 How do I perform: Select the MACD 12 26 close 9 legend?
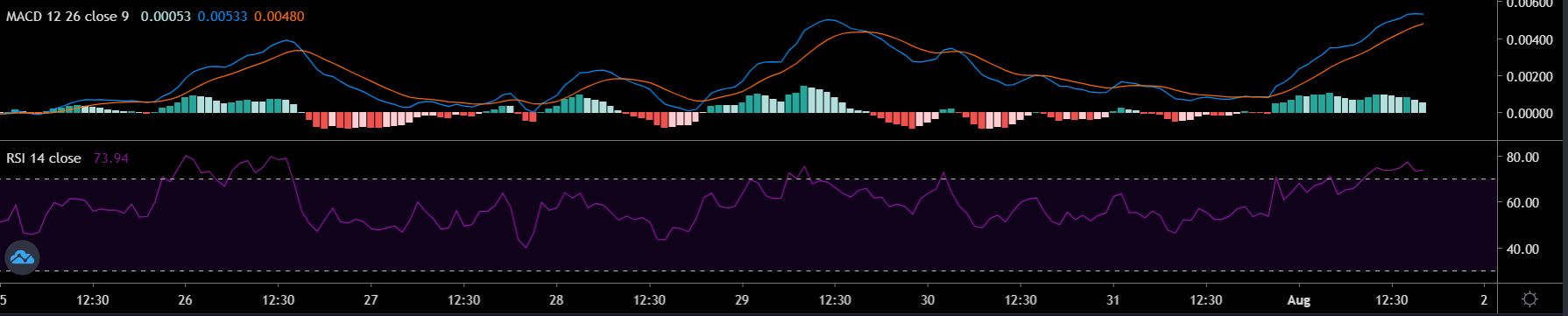click(67, 17)
